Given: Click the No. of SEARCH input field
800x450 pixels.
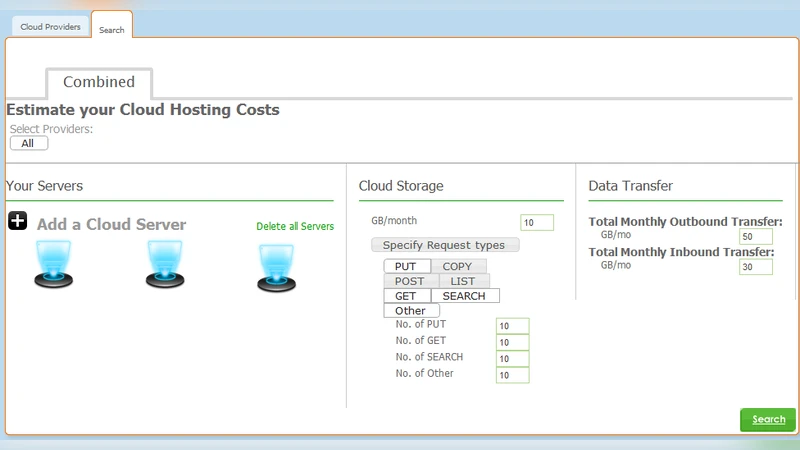Looking at the screenshot, I should tap(512, 358).
